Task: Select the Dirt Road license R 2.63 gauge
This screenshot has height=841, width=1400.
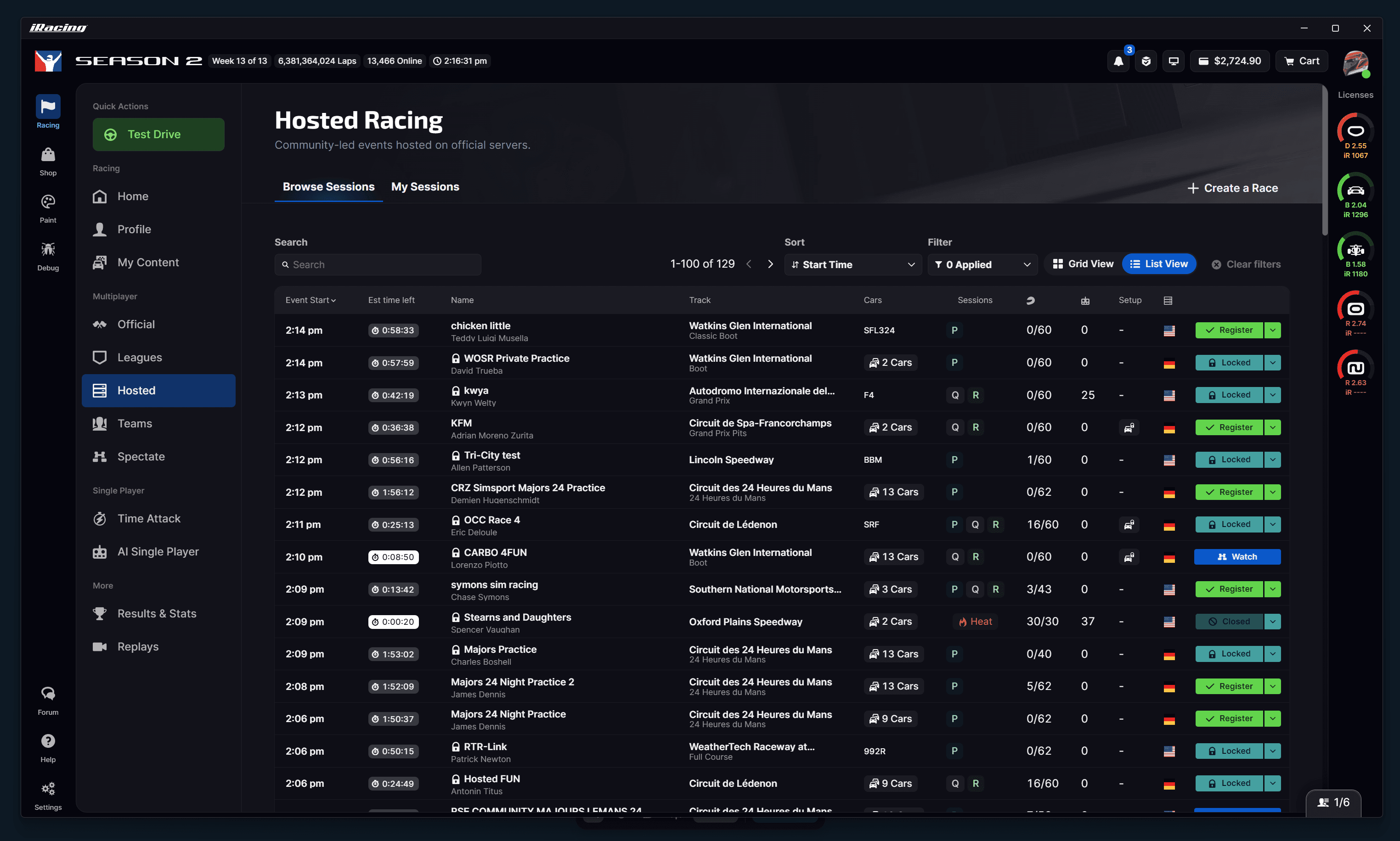Action: (1355, 373)
